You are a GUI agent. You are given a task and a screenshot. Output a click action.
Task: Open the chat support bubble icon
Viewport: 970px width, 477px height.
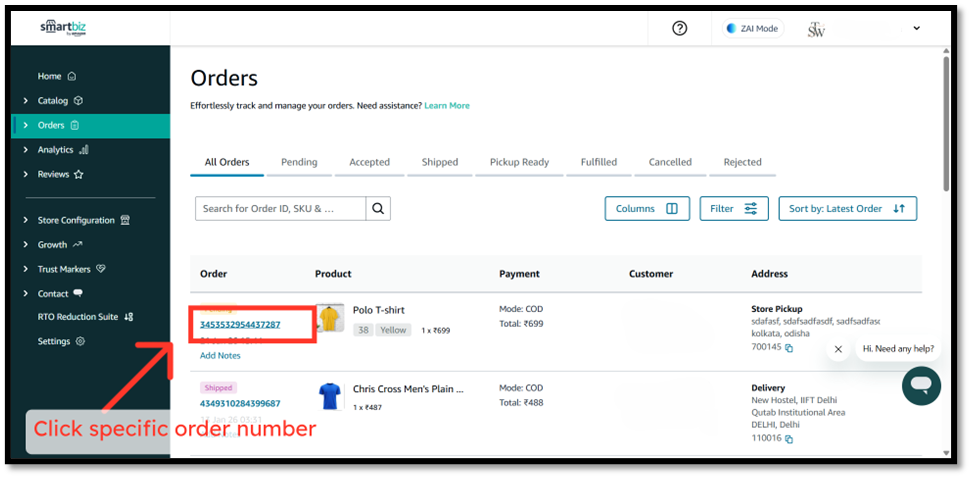pos(920,385)
